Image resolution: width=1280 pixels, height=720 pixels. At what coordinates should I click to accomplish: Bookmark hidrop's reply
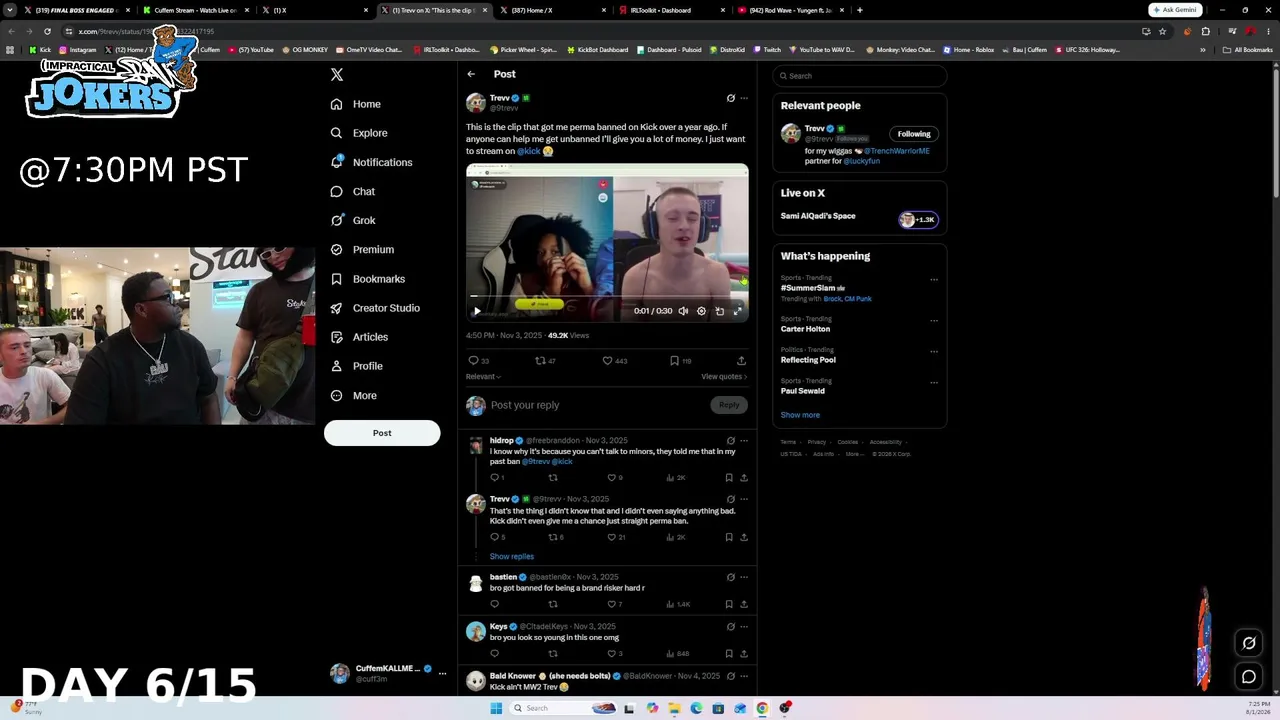729,478
